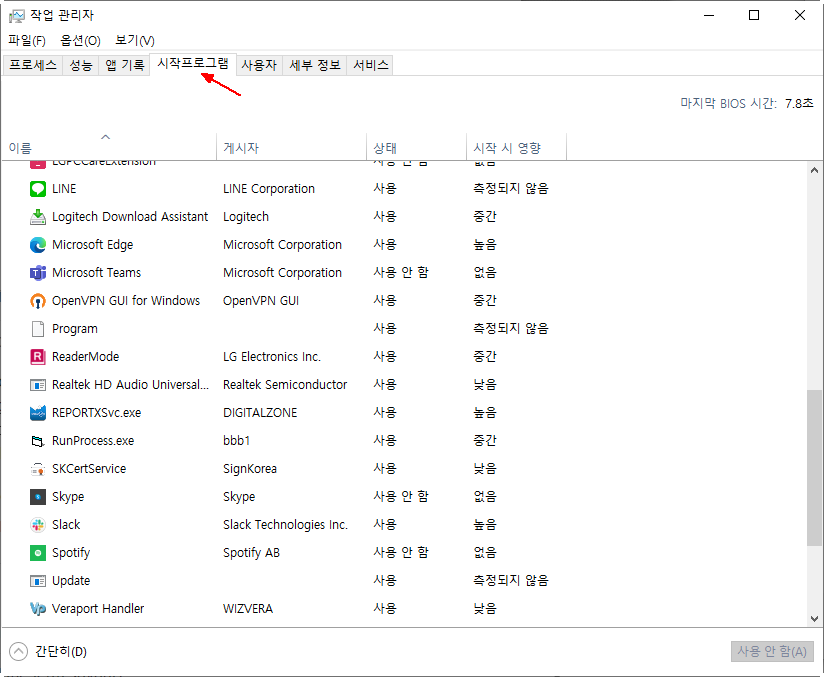Click the ReaderMode icon

(38, 357)
